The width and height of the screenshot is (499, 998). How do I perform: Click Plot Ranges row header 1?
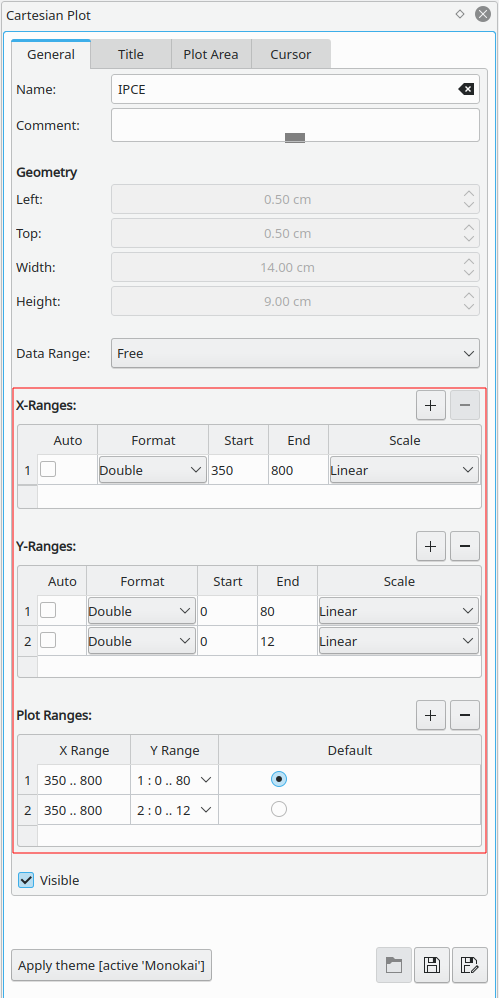point(27,780)
